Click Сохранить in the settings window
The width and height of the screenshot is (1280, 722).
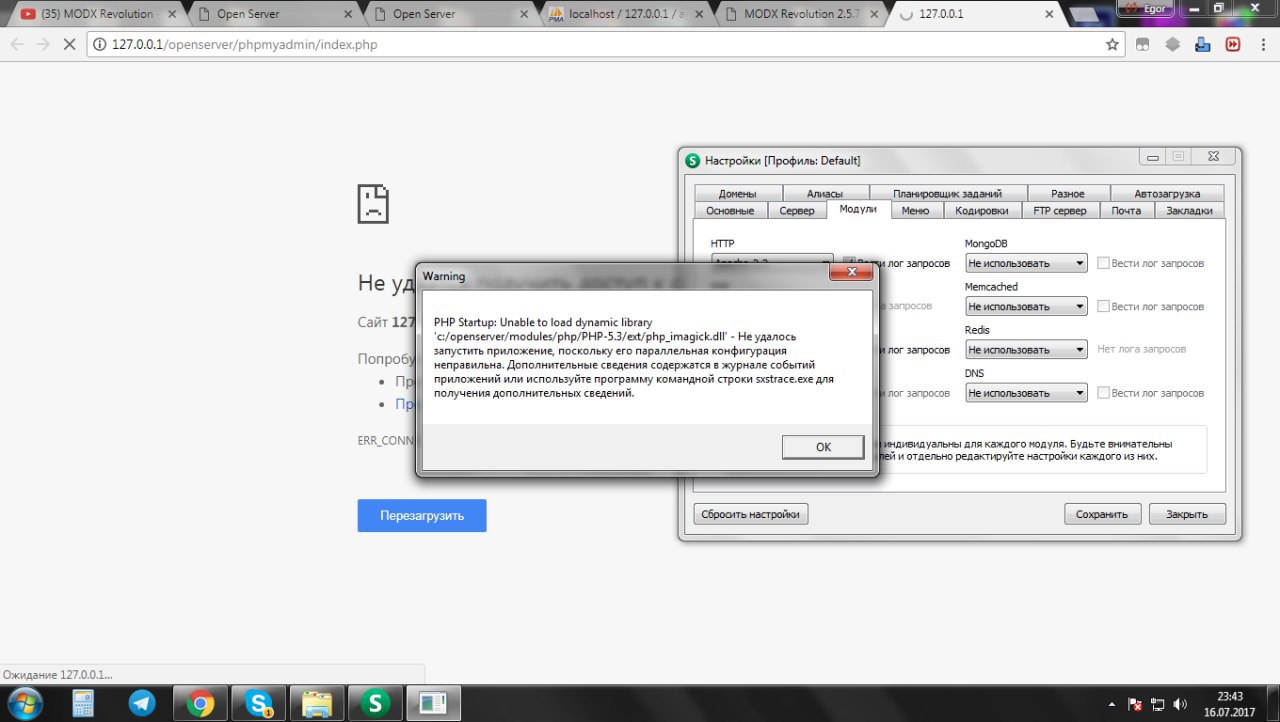pyautogui.click(x=1102, y=514)
